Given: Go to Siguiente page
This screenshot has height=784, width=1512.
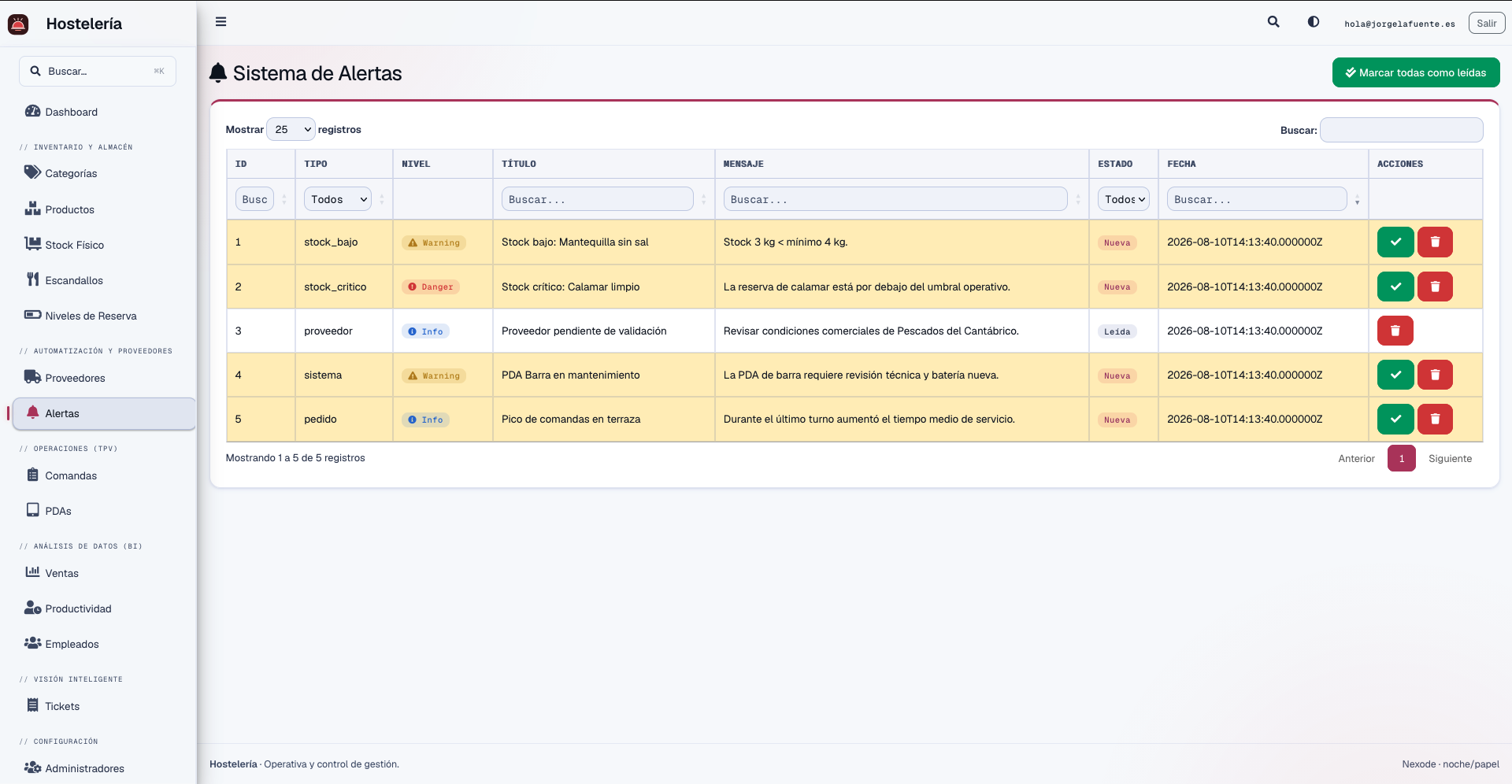Looking at the screenshot, I should [1450, 458].
